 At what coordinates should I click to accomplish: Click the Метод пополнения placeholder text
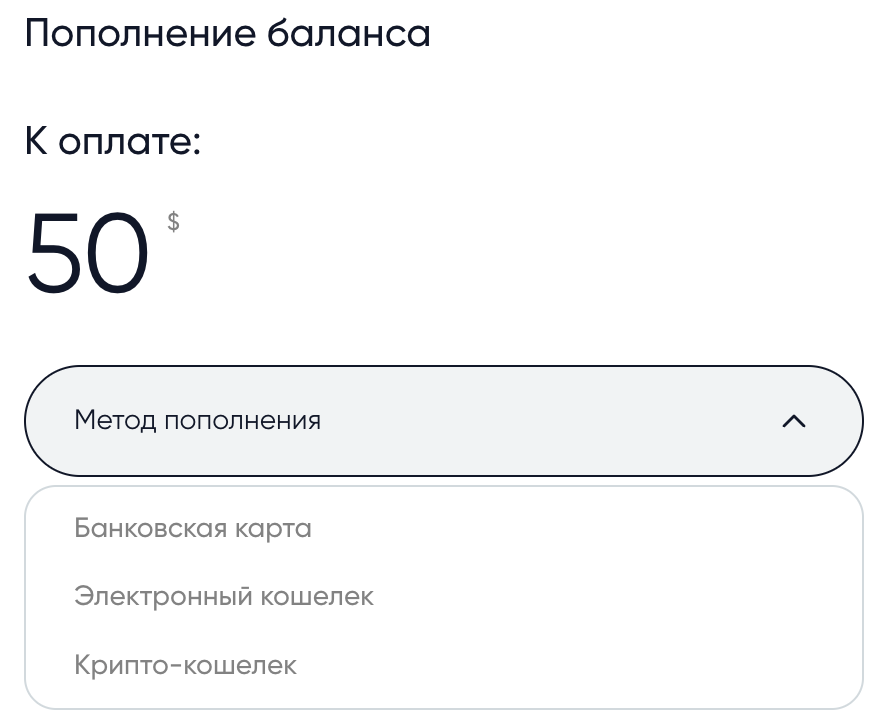click(198, 420)
